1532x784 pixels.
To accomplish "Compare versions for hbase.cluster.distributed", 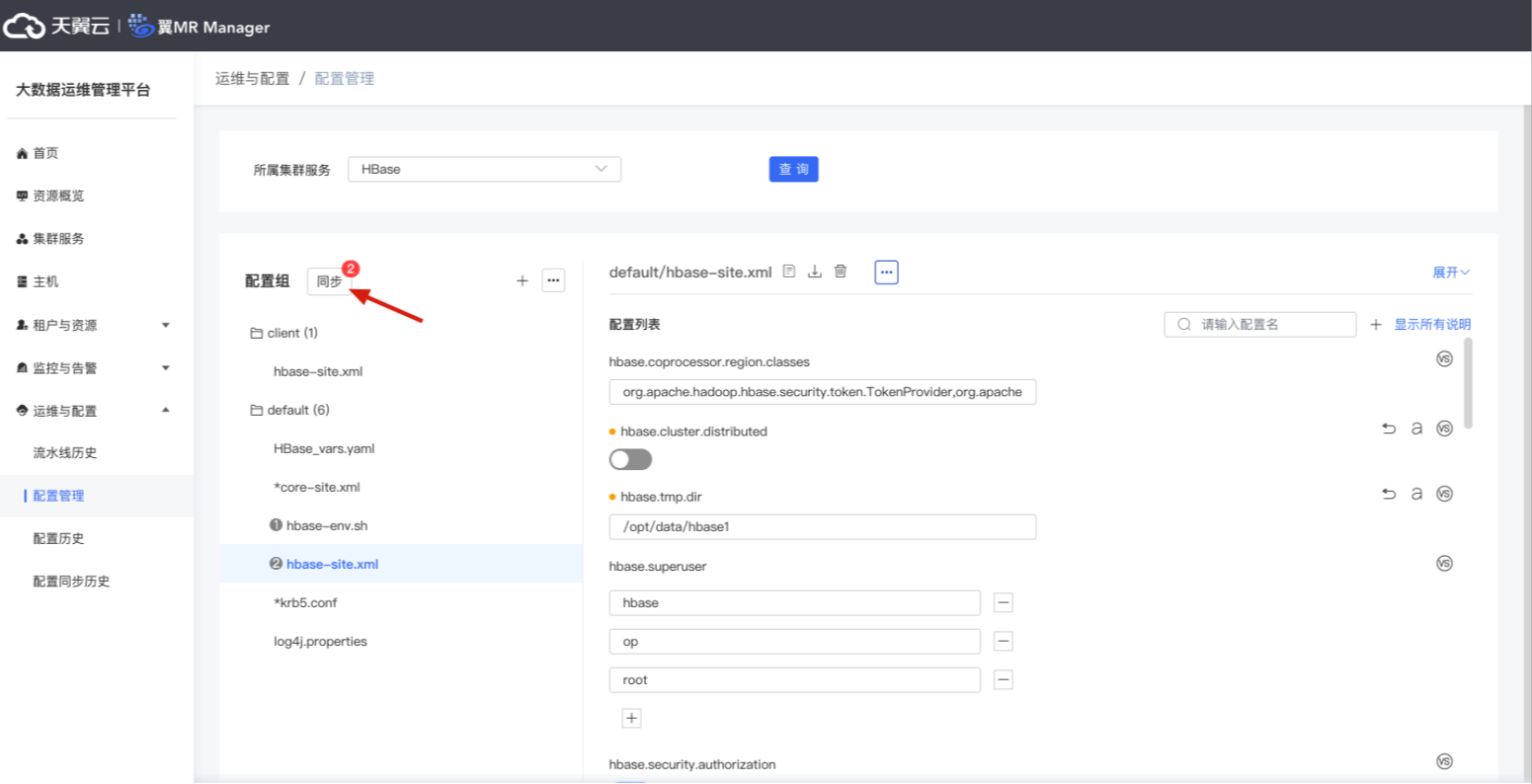I will 1444,429.
